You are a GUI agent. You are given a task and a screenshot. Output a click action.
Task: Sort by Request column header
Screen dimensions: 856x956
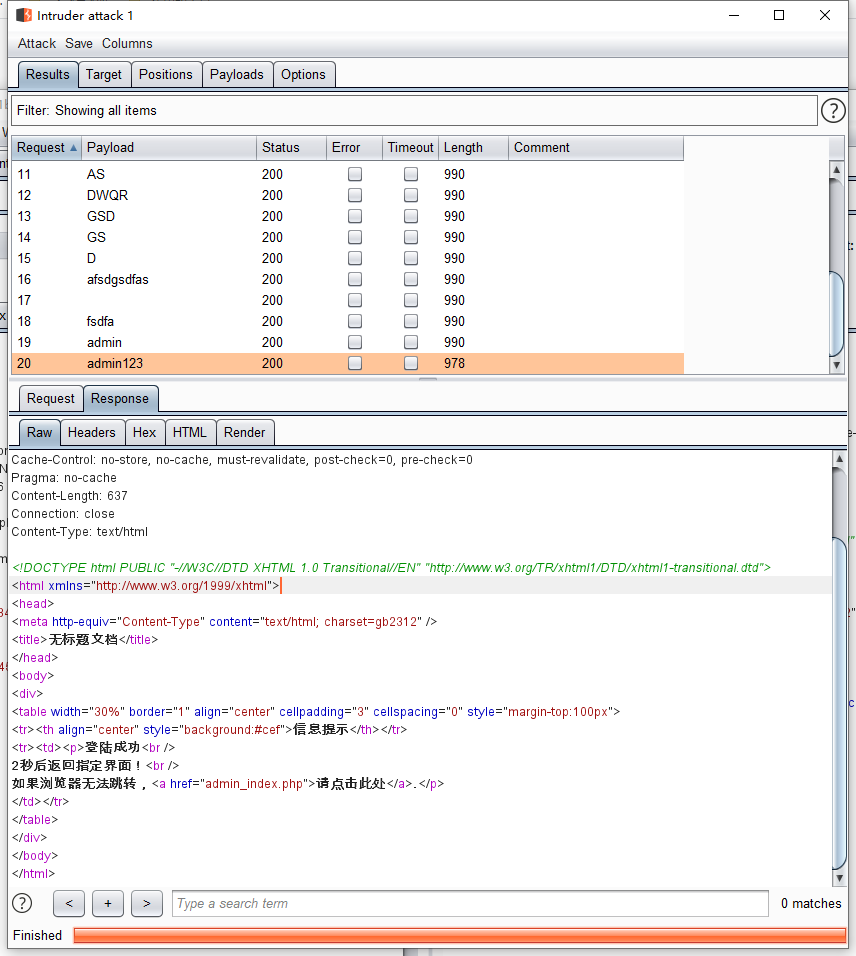coord(47,148)
